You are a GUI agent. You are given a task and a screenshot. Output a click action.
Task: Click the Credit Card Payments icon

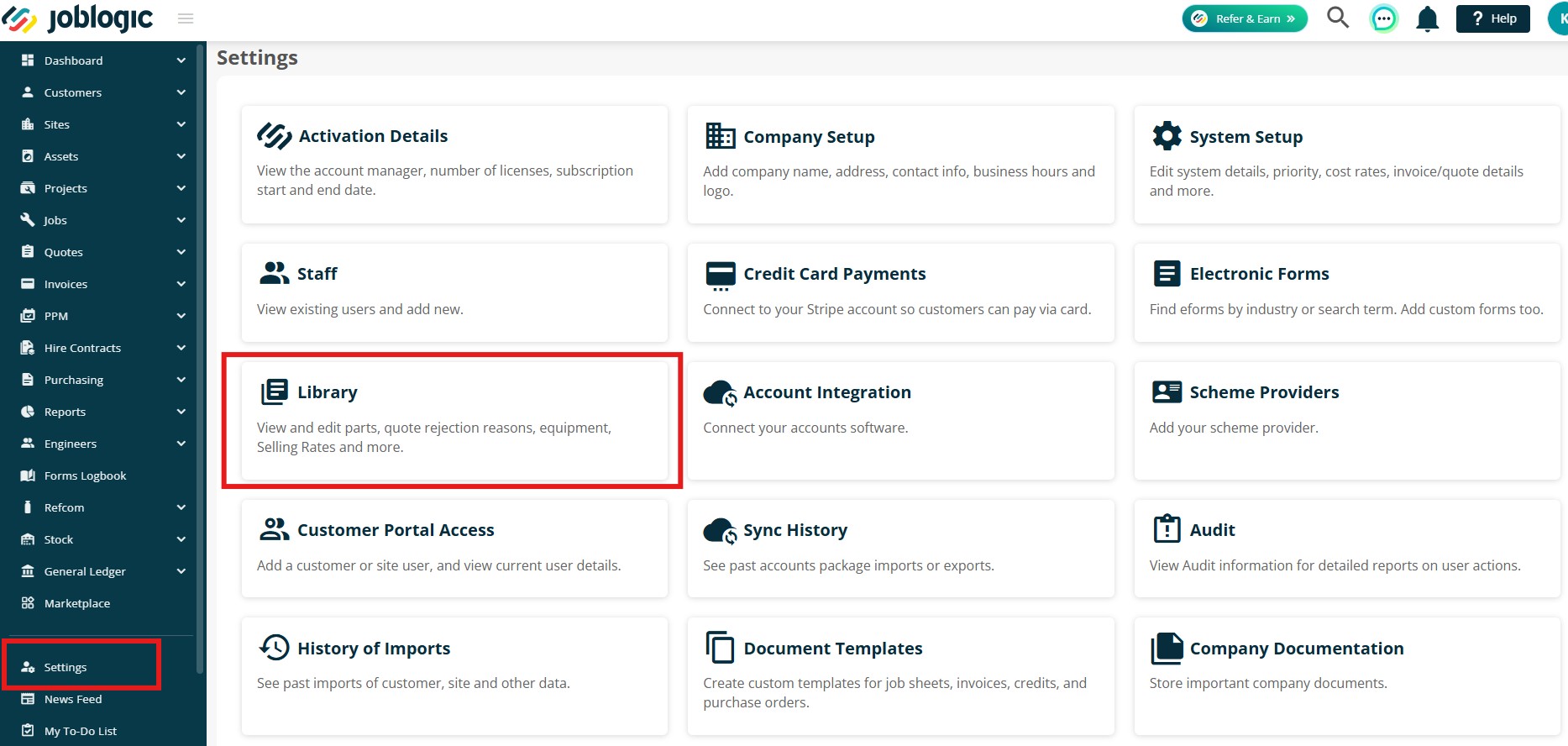point(720,276)
